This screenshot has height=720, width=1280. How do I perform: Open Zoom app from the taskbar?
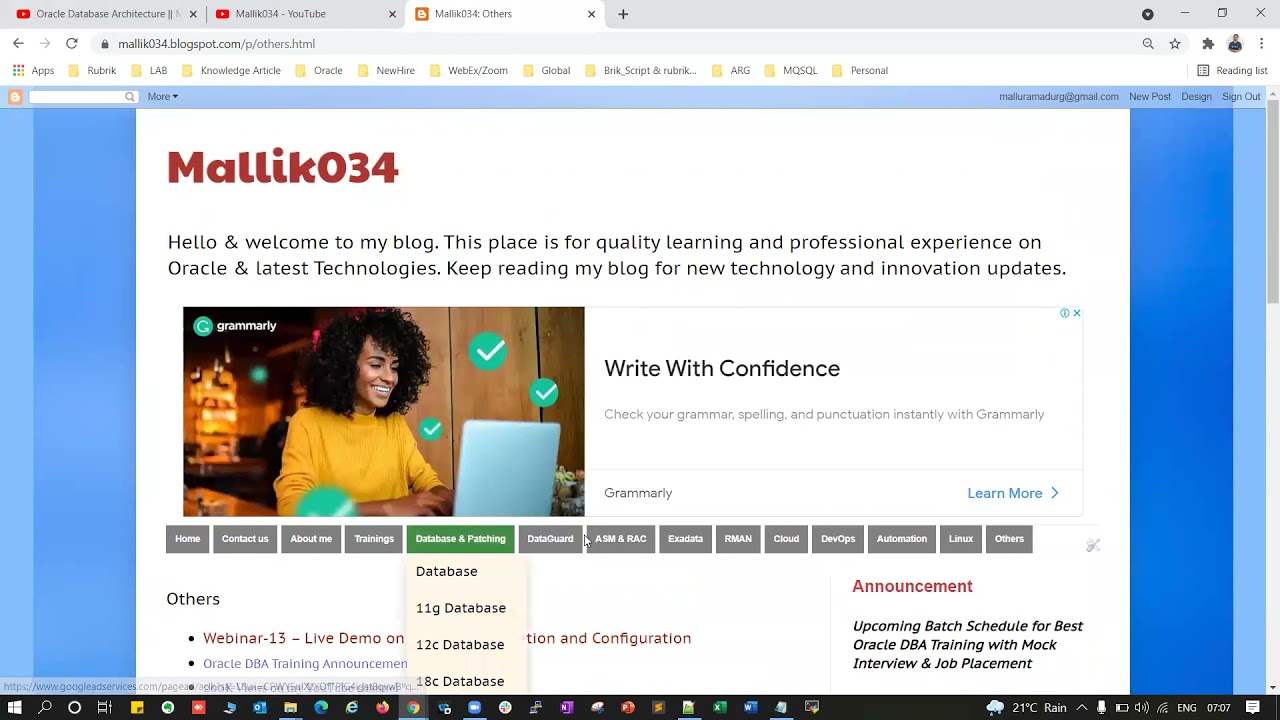[474, 707]
